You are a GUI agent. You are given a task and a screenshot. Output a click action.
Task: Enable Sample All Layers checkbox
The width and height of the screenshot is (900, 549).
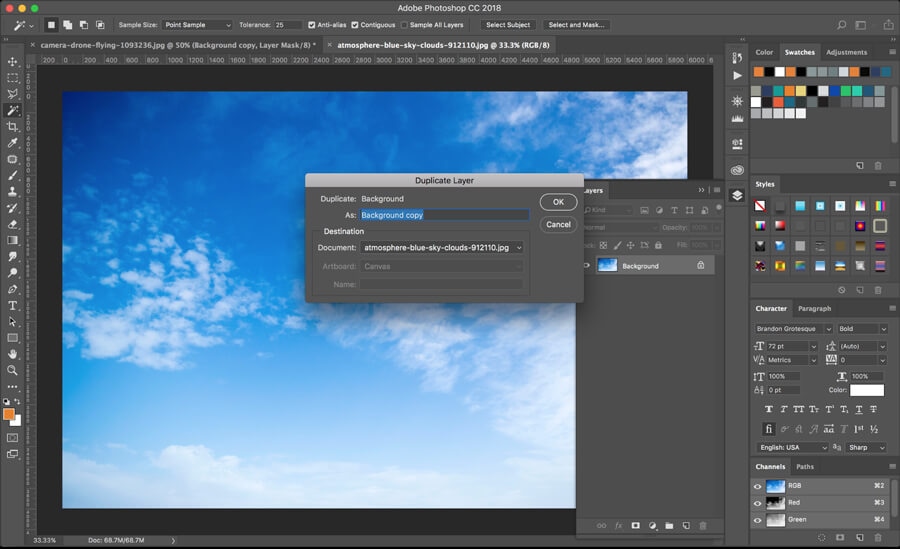coord(404,25)
